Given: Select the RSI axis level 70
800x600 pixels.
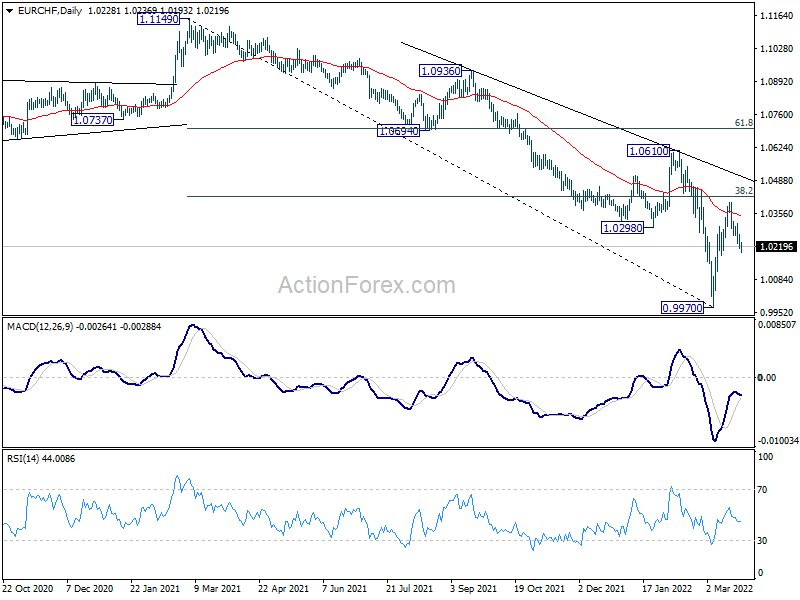Looking at the screenshot, I should pos(762,490).
